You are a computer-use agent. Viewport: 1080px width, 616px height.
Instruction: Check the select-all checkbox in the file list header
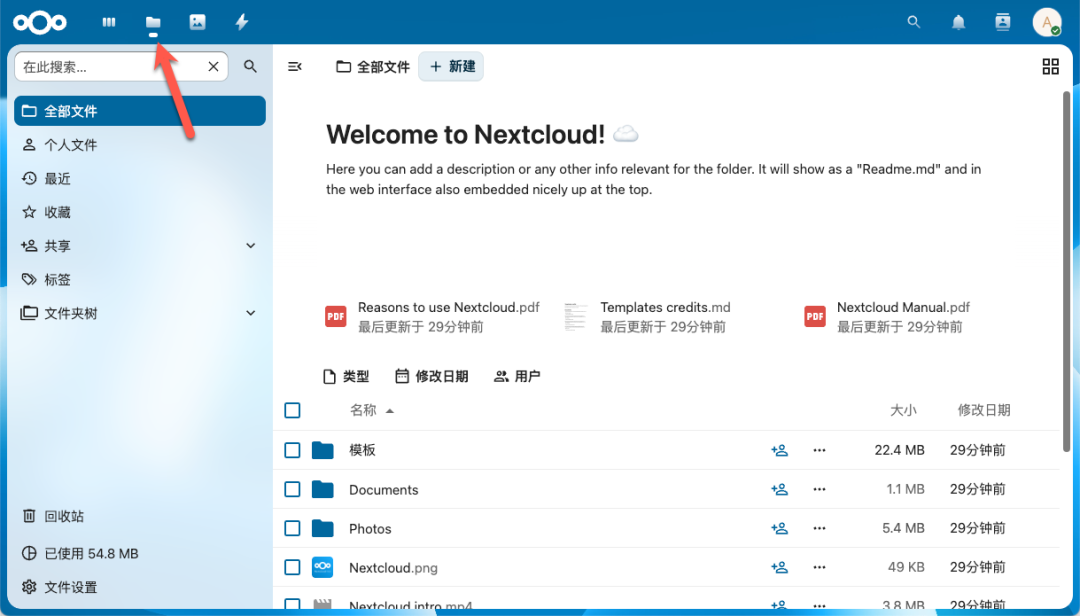(x=292, y=410)
